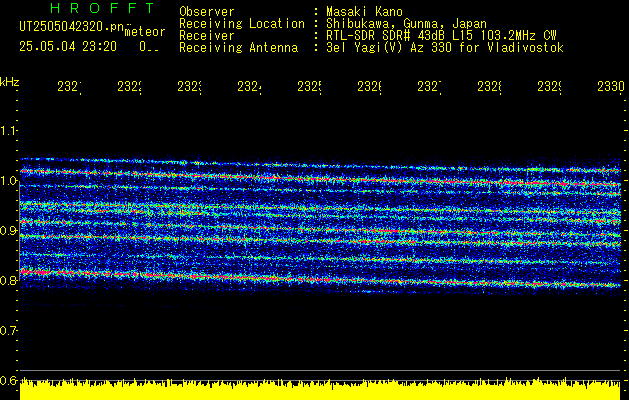Click the 2329 time marker

tap(550, 86)
